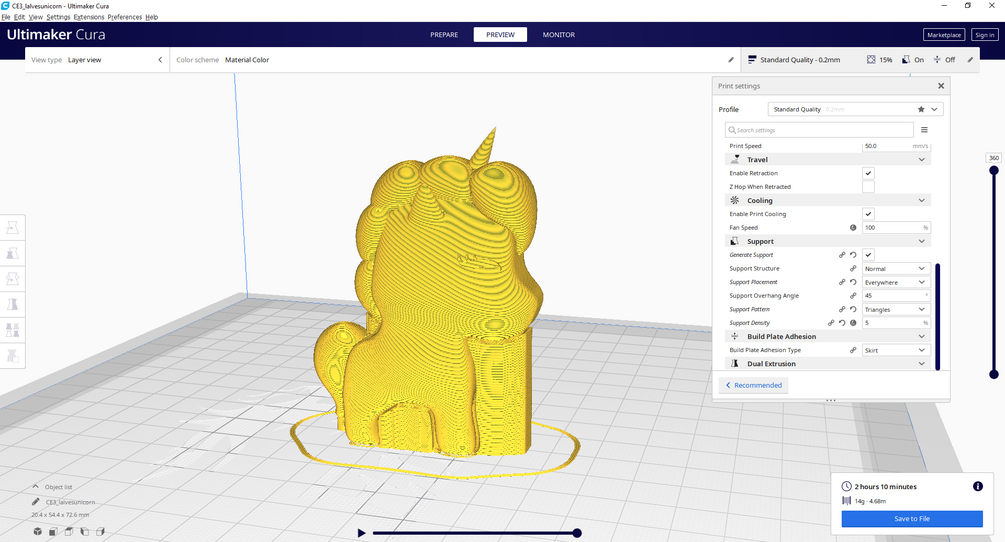Viewport: 1005px width, 542px height.
Task: Enable Z Hop When Retracted
Action: (868, 186)
